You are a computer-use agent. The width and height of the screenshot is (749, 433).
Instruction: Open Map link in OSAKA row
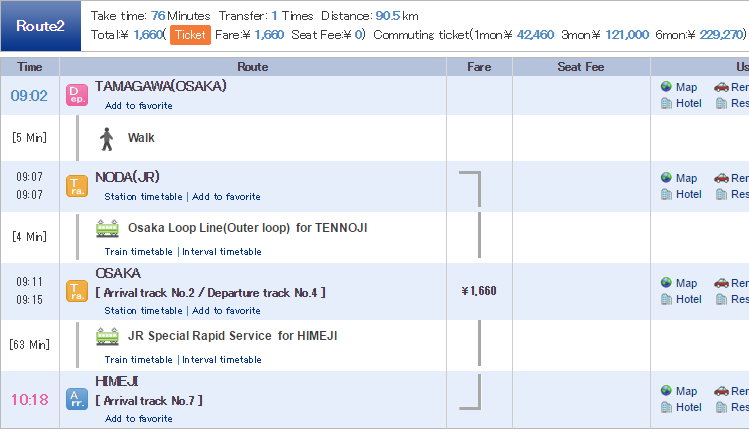686,283
